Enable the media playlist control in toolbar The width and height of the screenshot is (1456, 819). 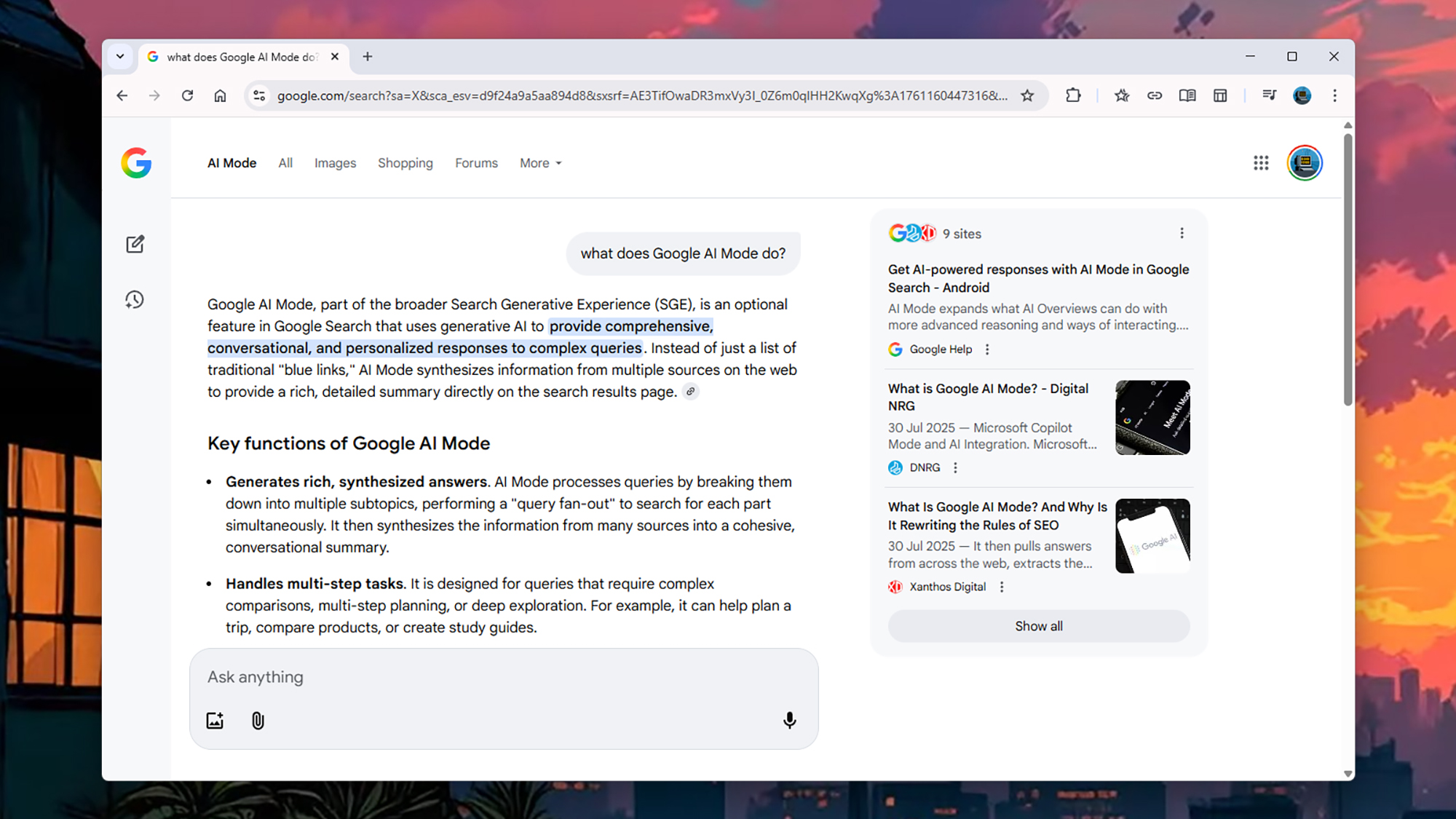(x=1269, y=95)
